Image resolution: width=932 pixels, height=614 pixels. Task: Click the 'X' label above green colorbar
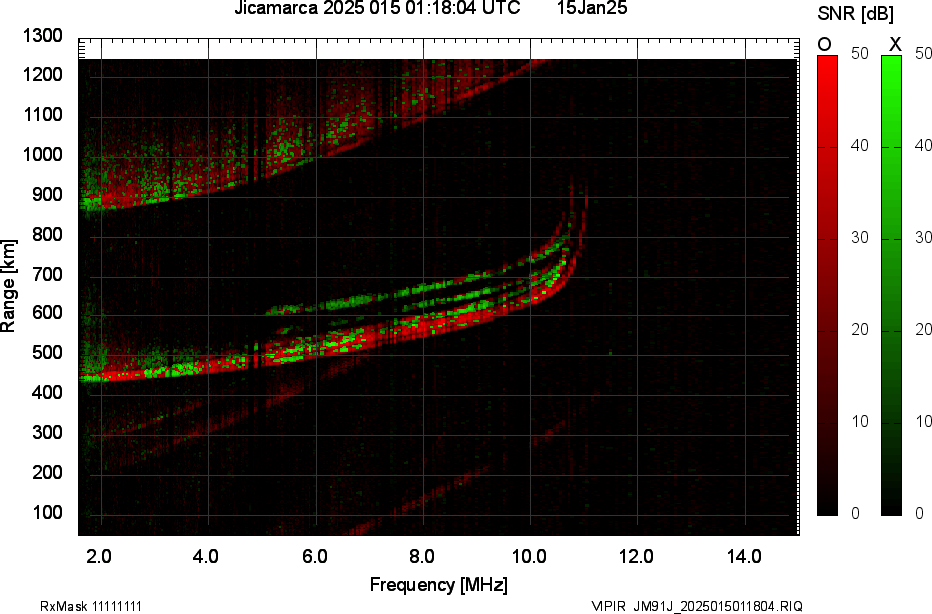coord(895,45)
